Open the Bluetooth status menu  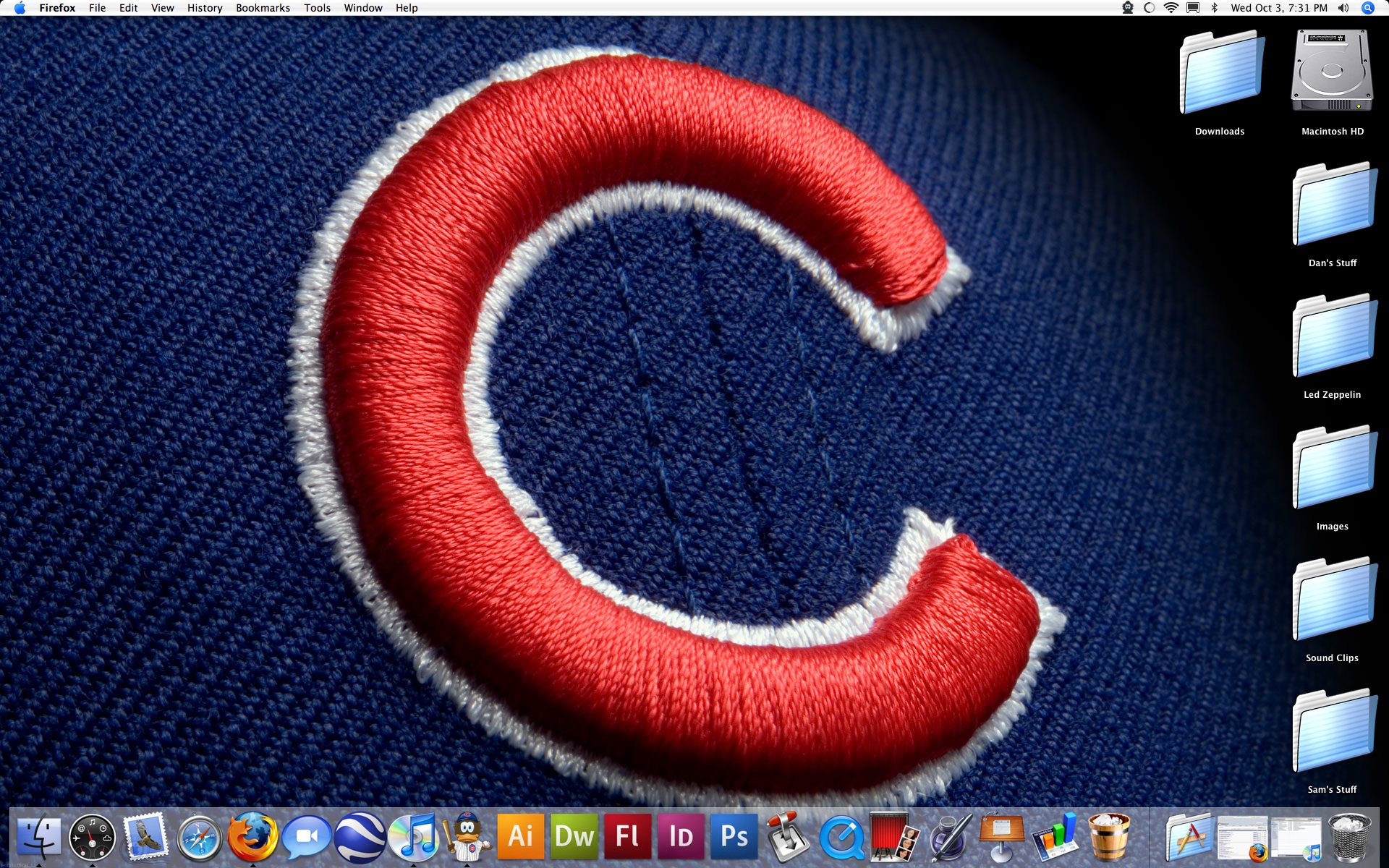tap(1215, 8)
